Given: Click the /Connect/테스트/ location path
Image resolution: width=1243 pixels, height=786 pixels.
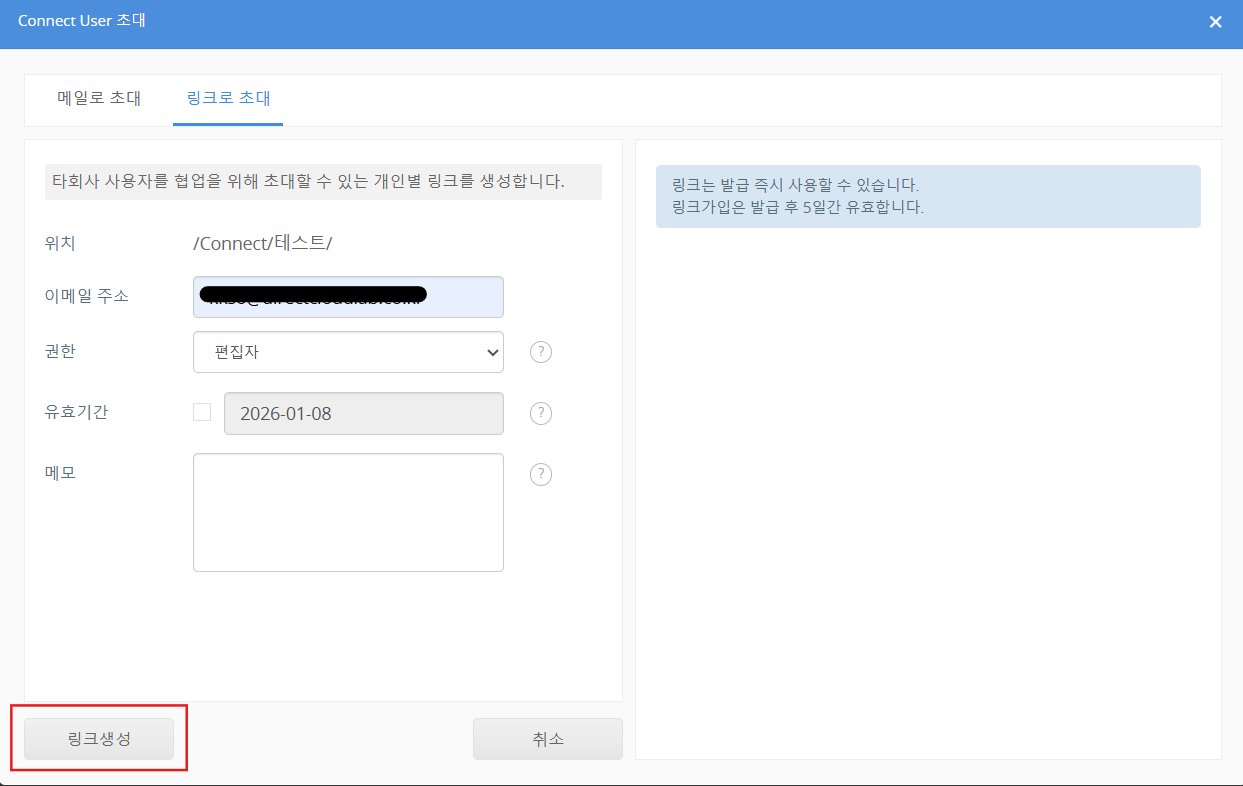Looking at the screenshot, I should click(x=262, y=243).
